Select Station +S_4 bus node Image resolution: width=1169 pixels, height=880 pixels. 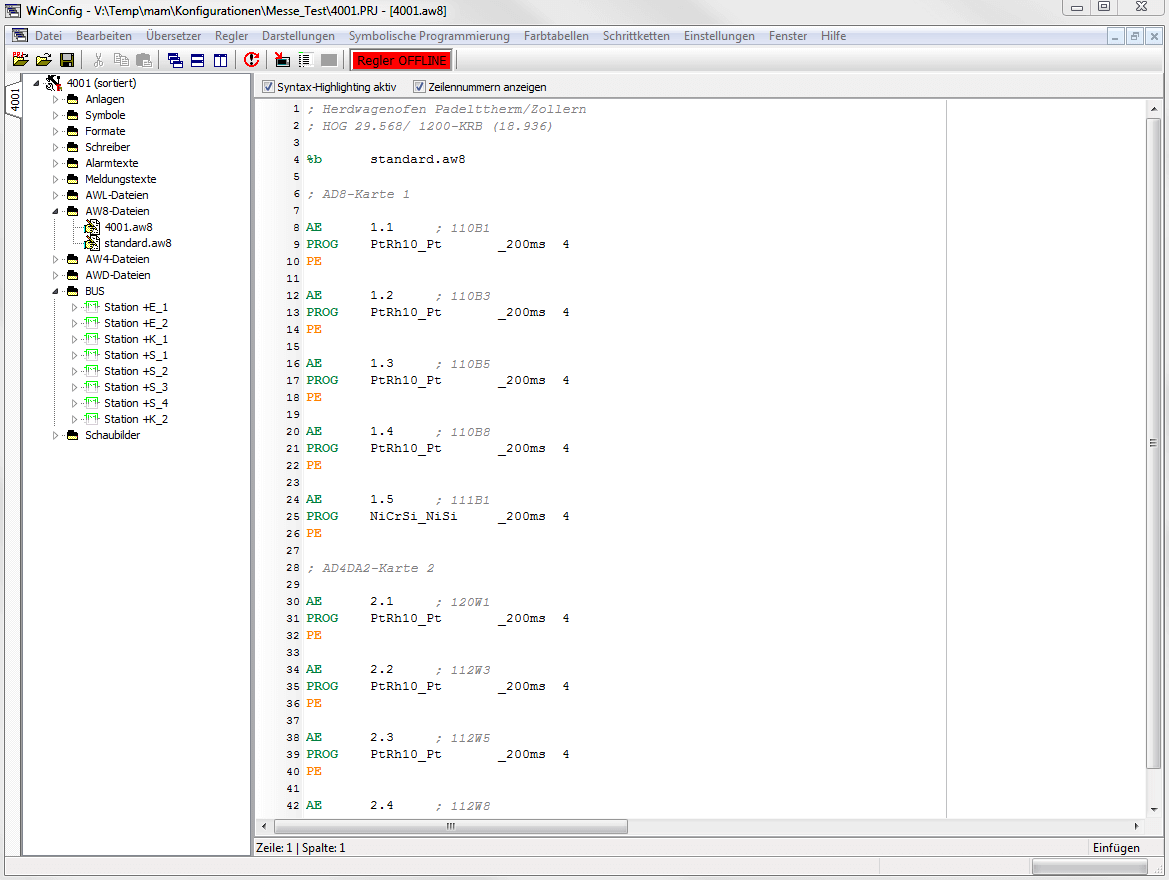coord(136,403)
